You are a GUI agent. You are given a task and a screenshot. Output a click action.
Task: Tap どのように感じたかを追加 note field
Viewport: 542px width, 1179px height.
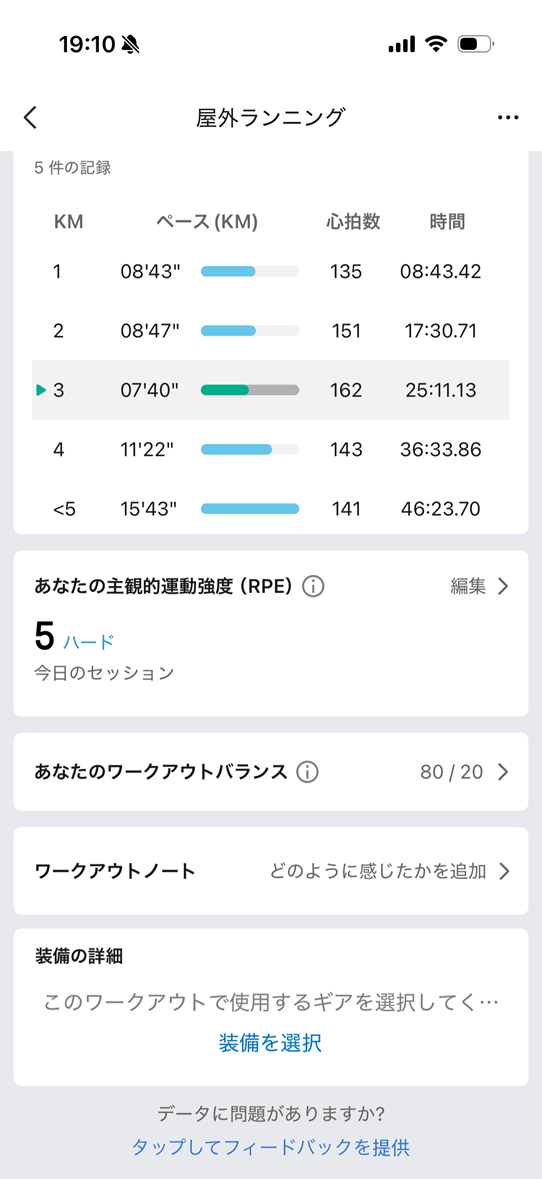(378, 871)
